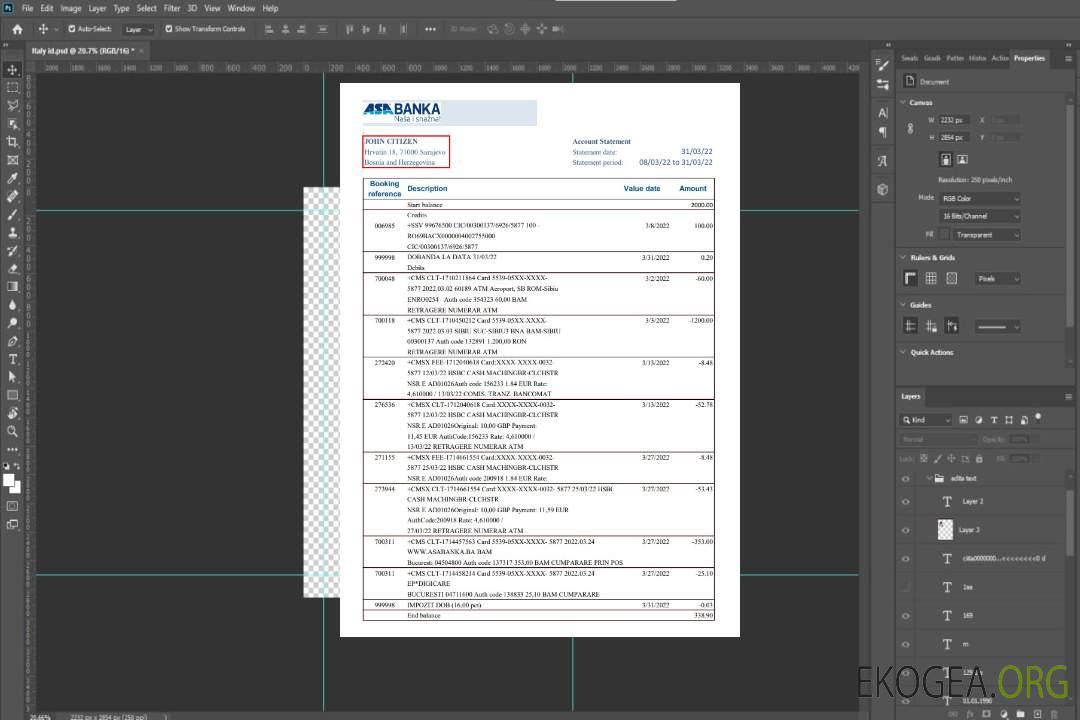Select the Rectangular Marquee tool
The image size is (1080, 720).
click(13, 87)
